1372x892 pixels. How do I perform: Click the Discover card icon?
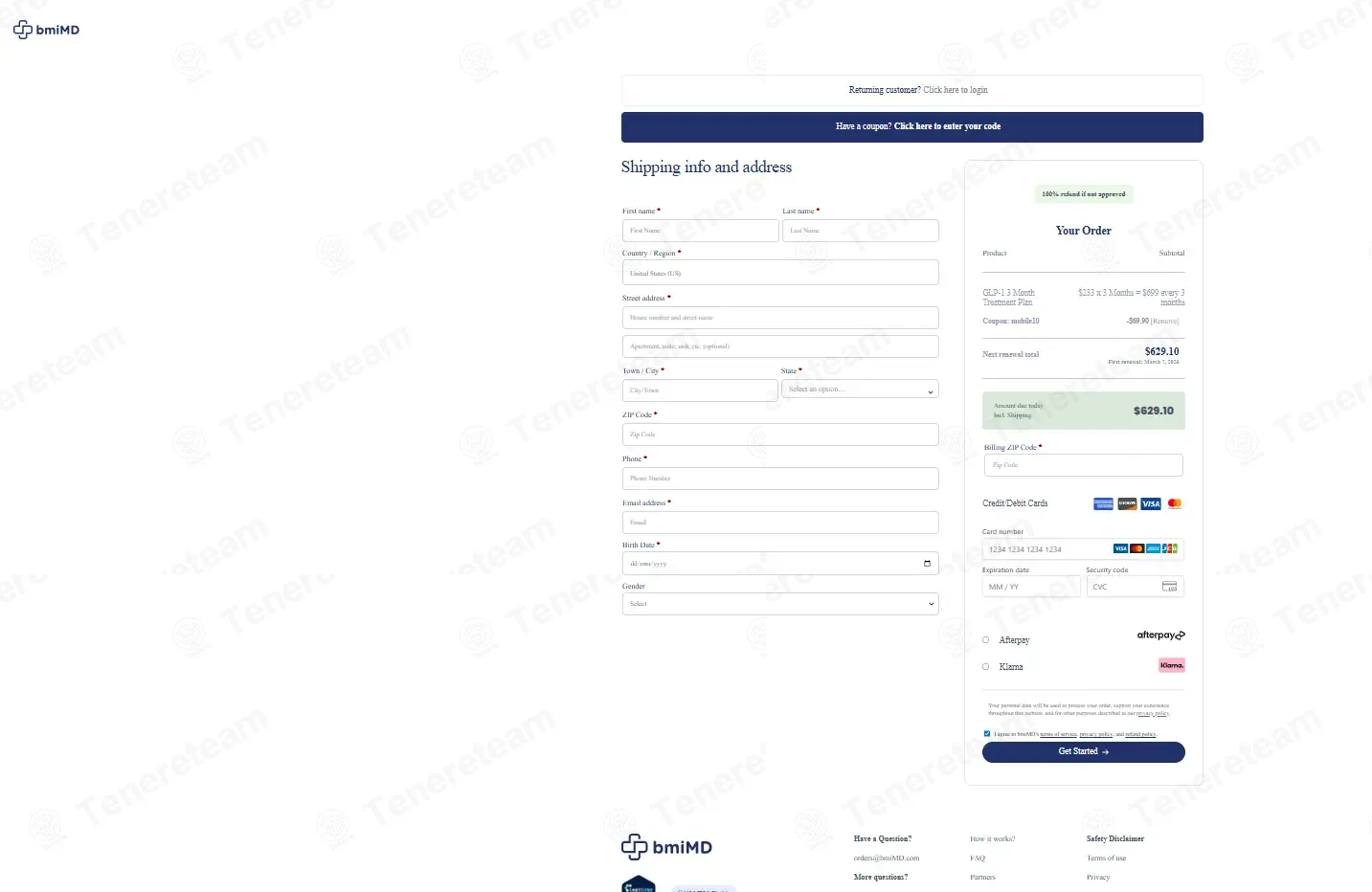click(1127, 503)
